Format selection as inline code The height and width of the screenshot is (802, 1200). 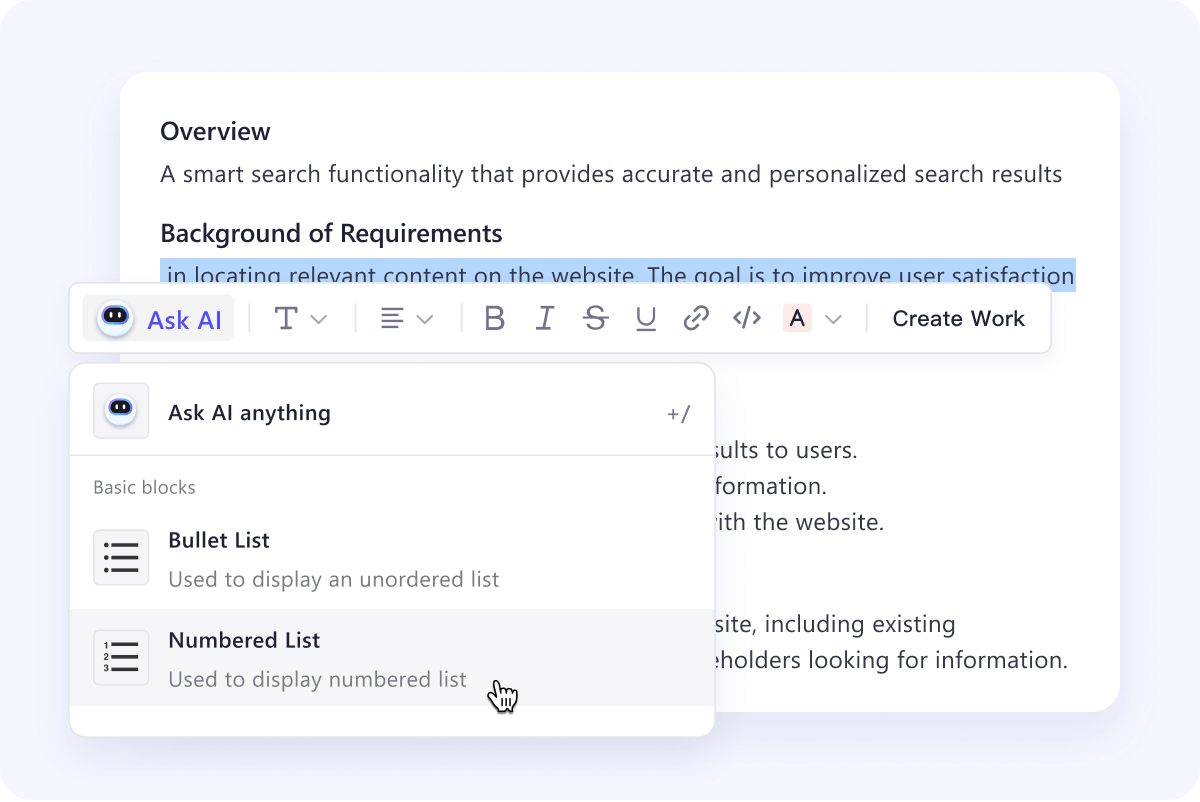[746, 318]
